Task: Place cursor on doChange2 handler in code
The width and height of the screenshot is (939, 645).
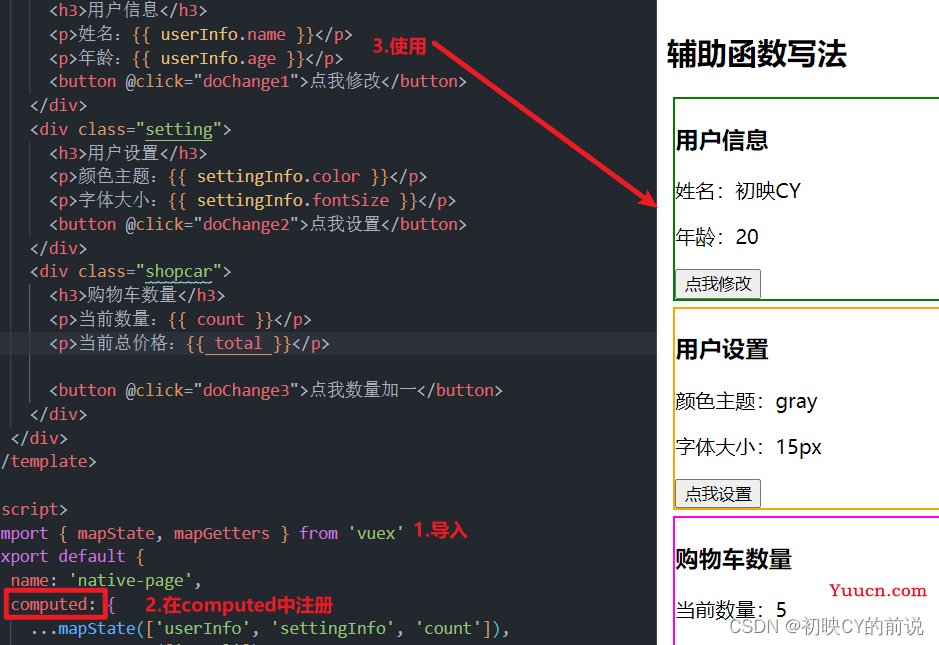Action: (246, 224)
